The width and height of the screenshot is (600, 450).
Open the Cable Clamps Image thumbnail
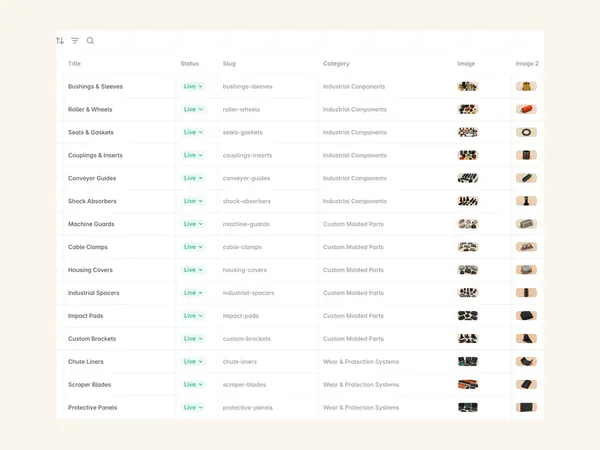468,247
